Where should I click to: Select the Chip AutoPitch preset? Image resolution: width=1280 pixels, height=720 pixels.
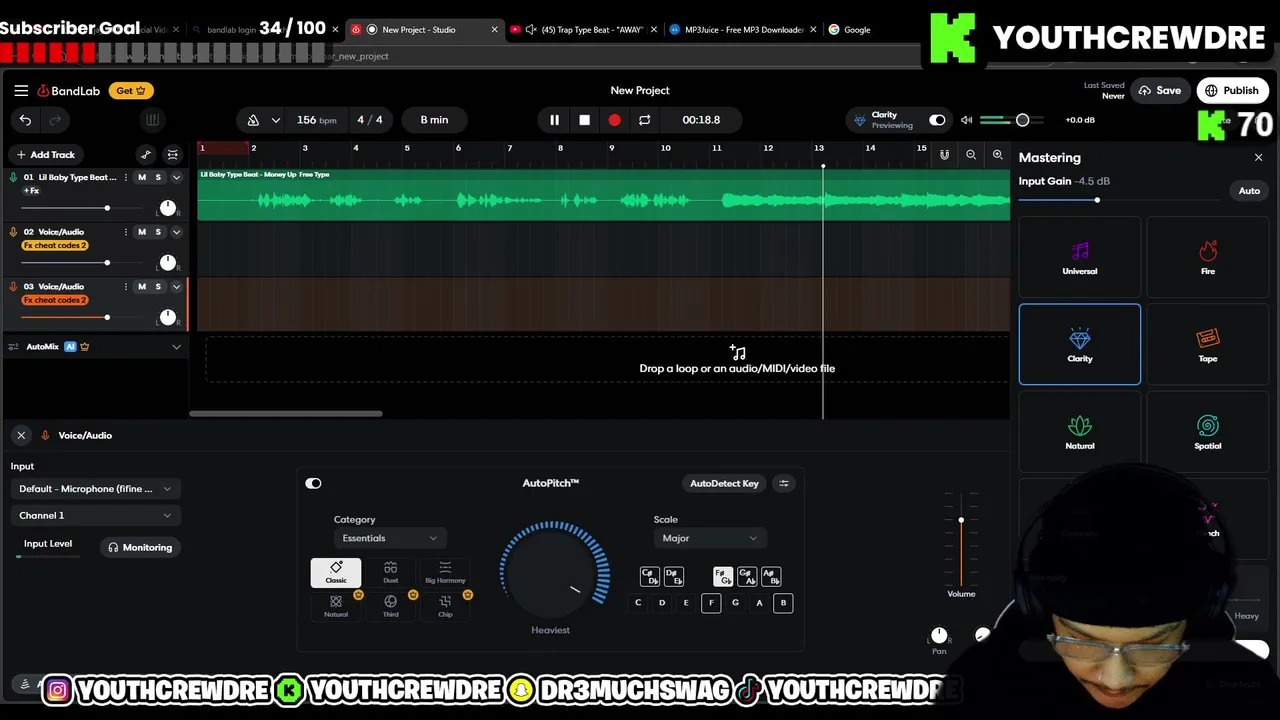(x=445, y=606)
